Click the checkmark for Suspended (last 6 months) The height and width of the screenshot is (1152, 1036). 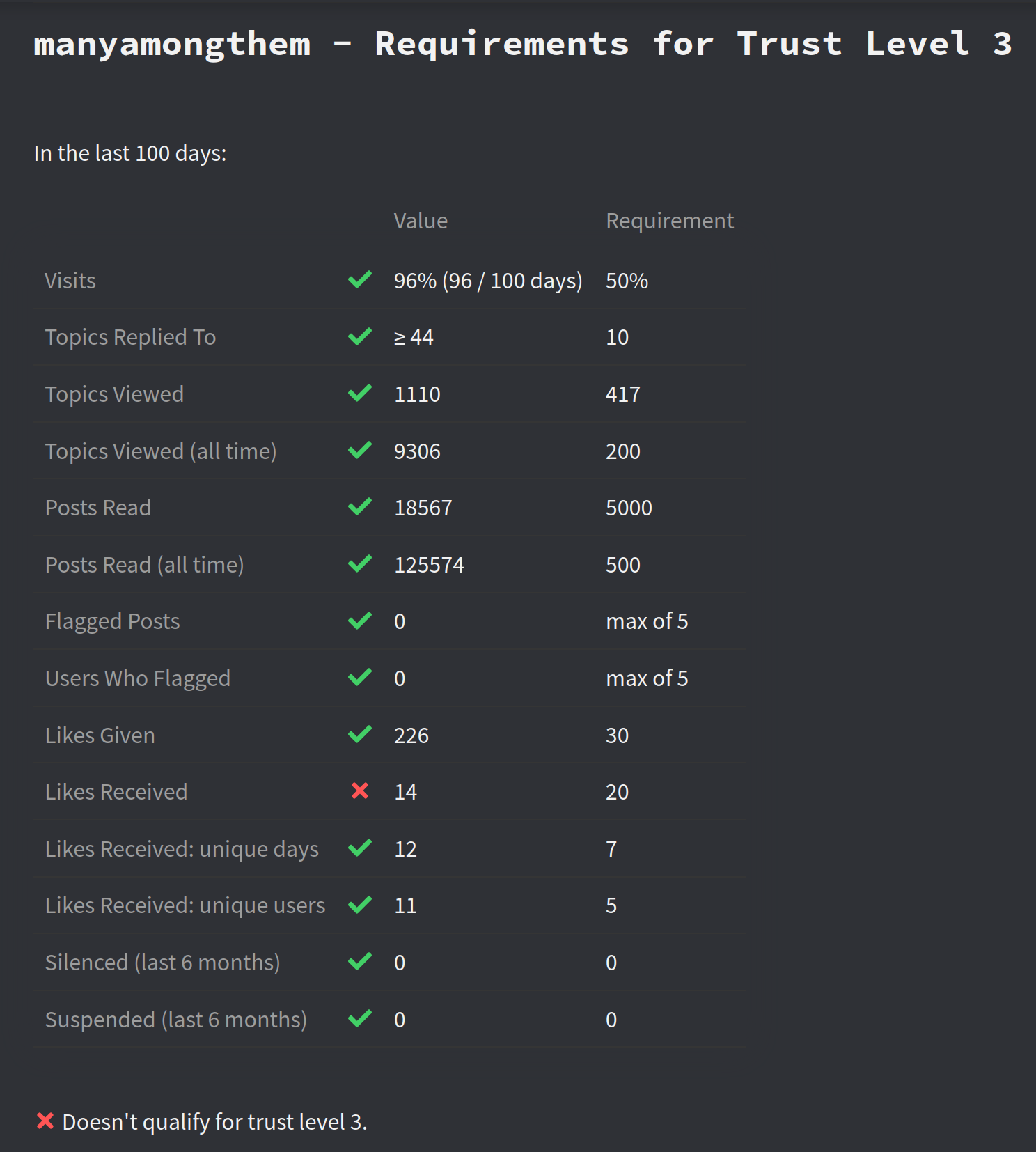[360, 1019]
